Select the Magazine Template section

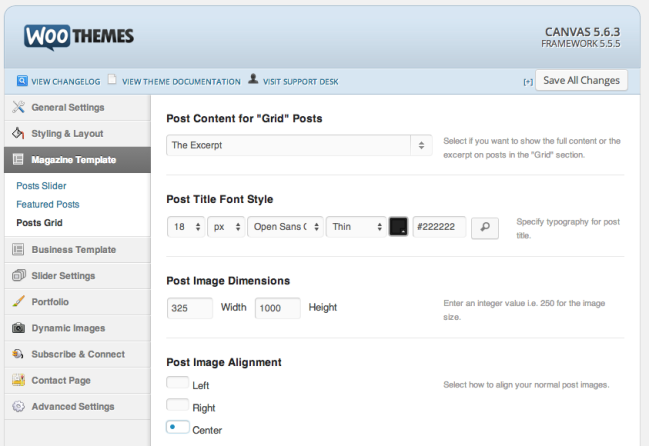coord(77,160)
